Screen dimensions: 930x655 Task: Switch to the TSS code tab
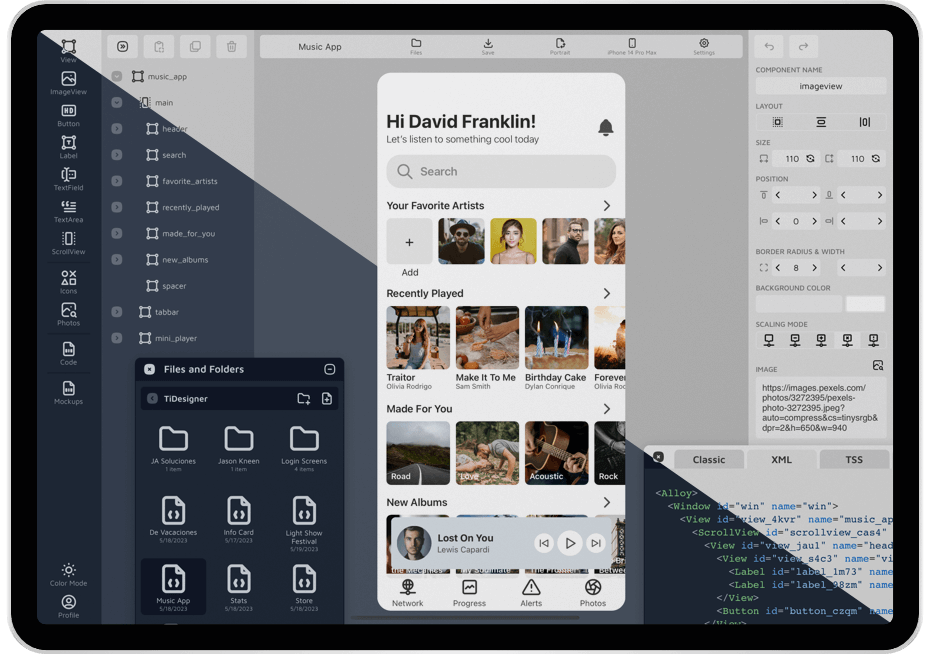pyautogui.click(x=853, y=460)
